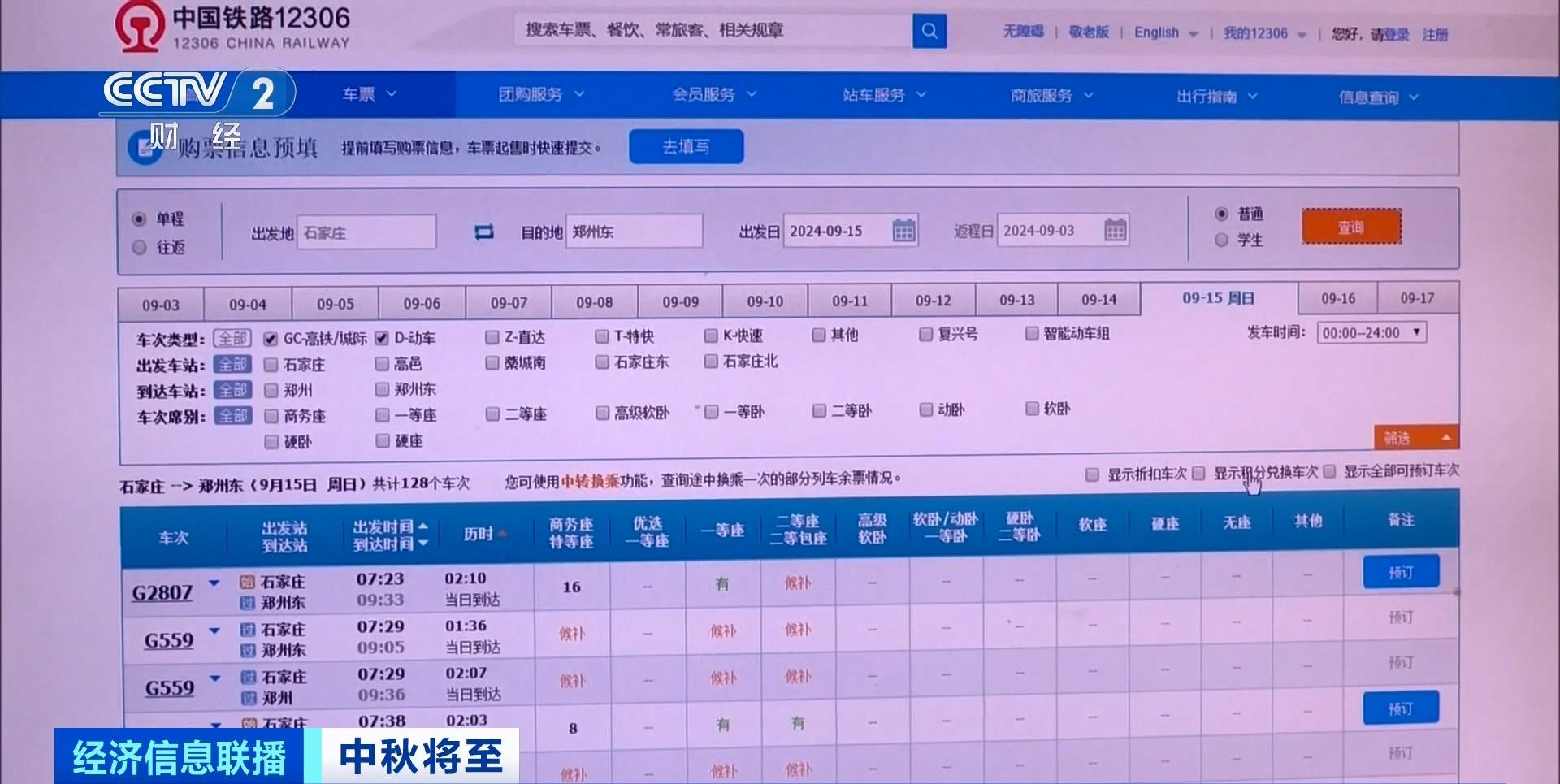1560x784 pixels.
Task: Expand train G2807 details arrow
Action: point(214,583)
